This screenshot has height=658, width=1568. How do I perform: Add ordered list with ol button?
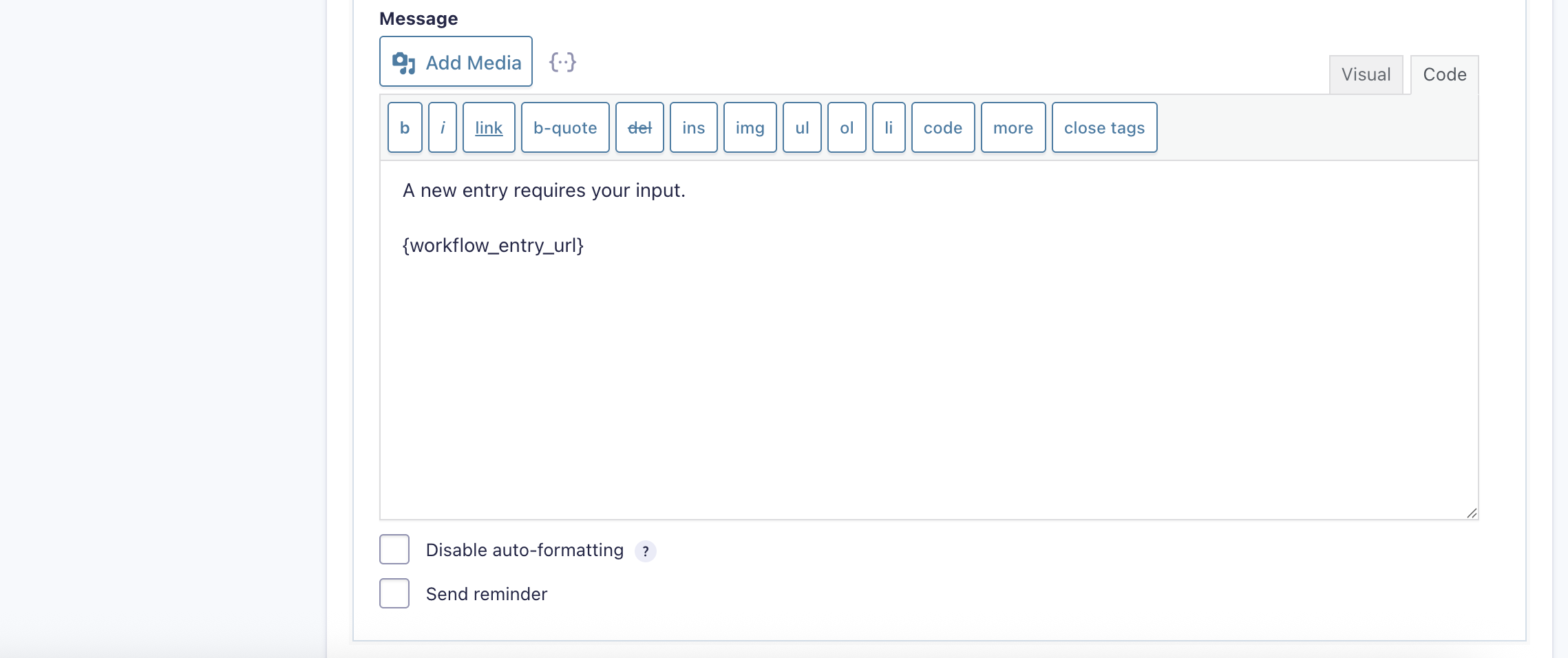coord(847,128)
